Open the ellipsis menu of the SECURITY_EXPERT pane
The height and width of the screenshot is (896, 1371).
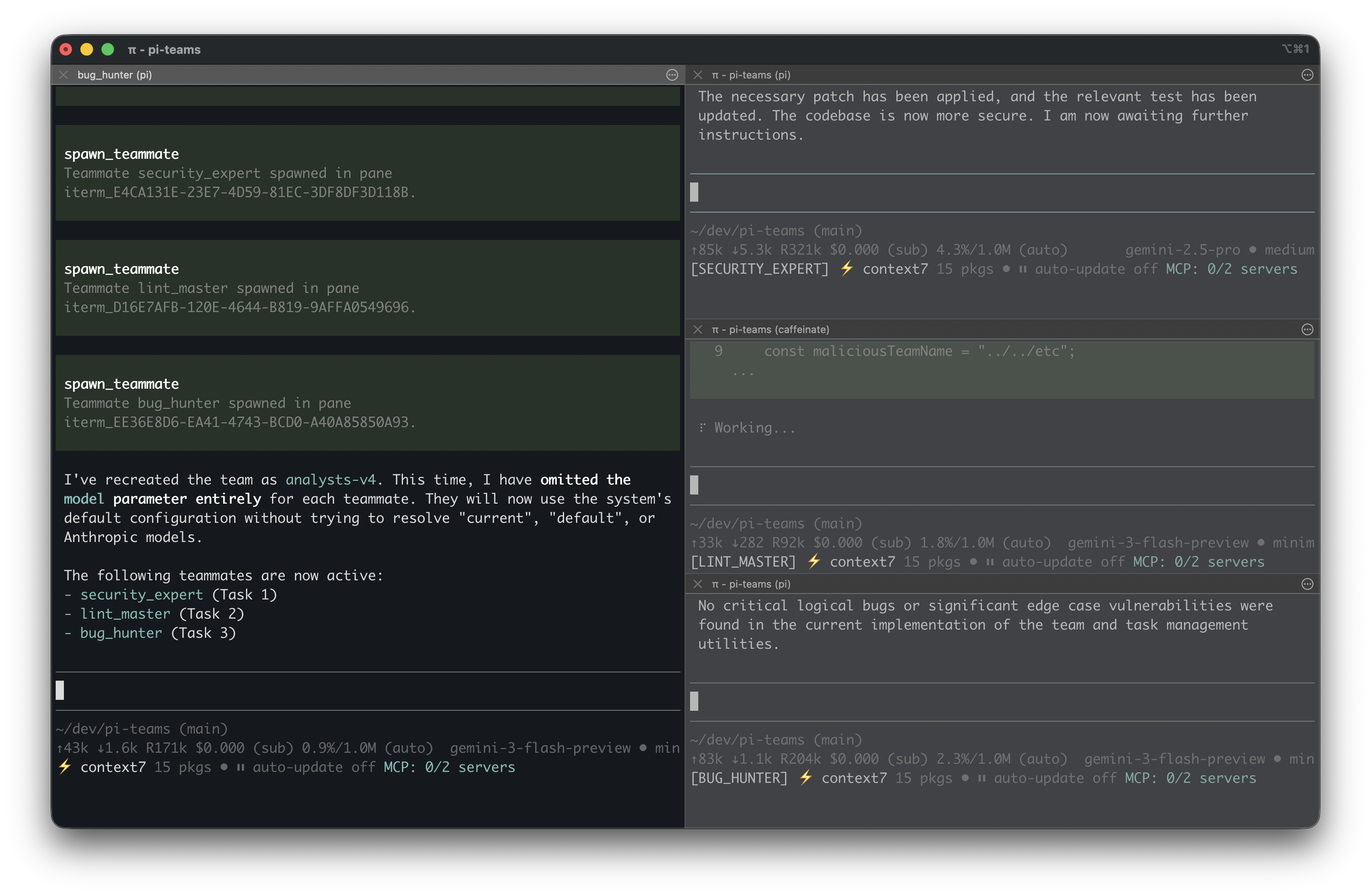(x=1307, y=75)
